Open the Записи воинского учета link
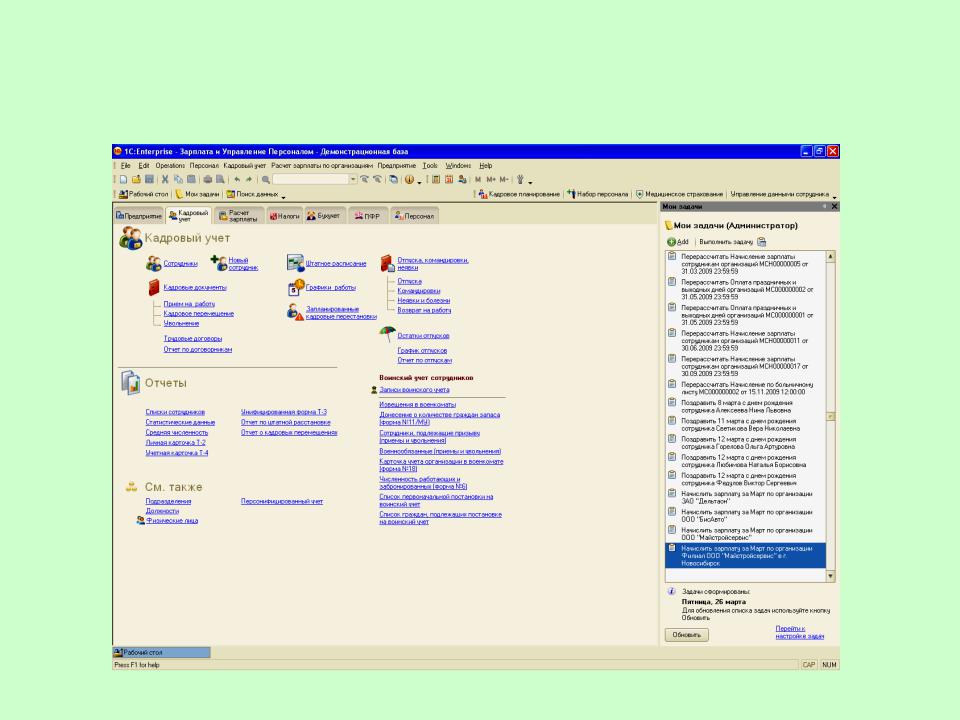960x720 pixels. click(414, 389)
